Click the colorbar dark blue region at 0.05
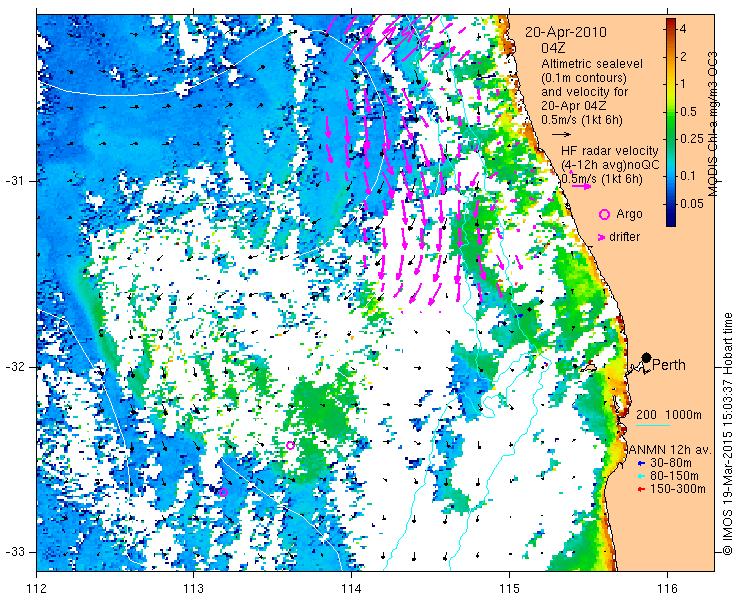Image resolution: width=740 pixels, height=600 pixels. point(671,204)
